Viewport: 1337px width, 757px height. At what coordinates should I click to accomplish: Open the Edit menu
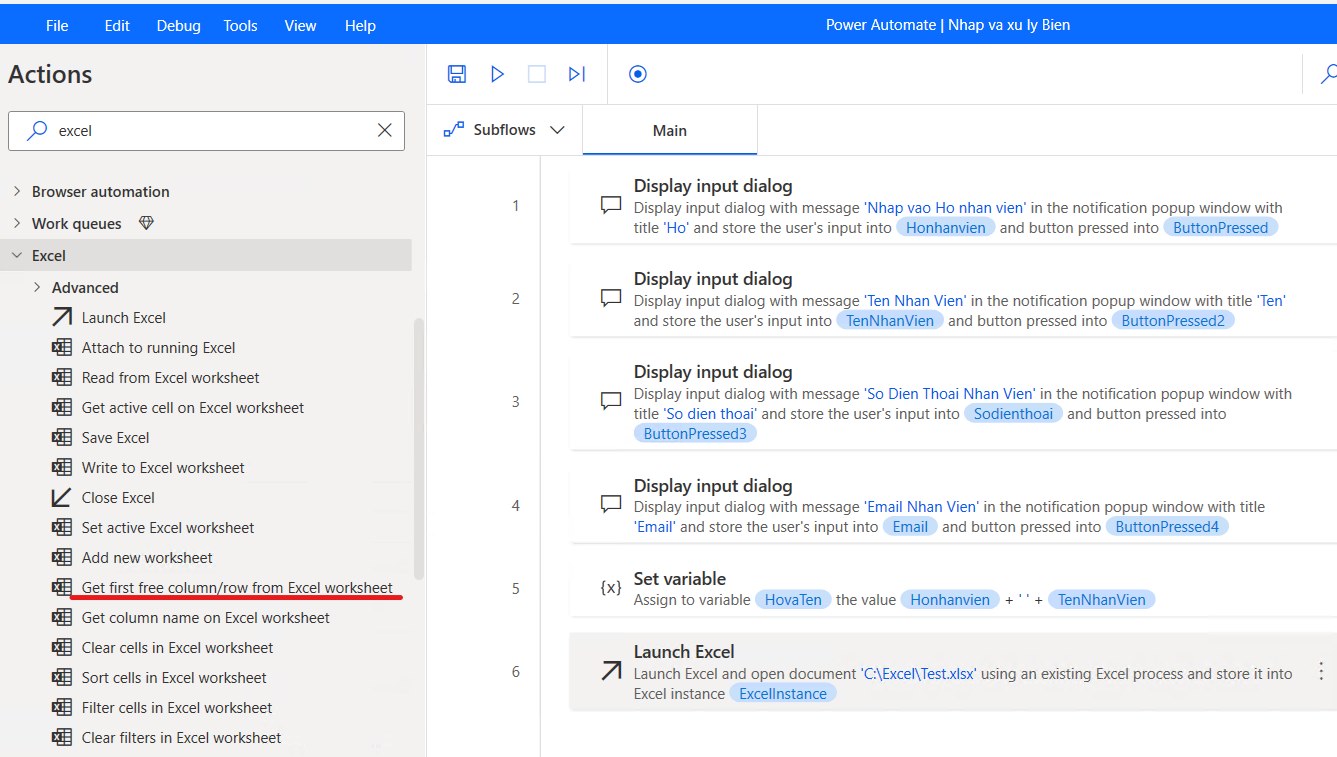pyautogui.click(x=117, y=25)
